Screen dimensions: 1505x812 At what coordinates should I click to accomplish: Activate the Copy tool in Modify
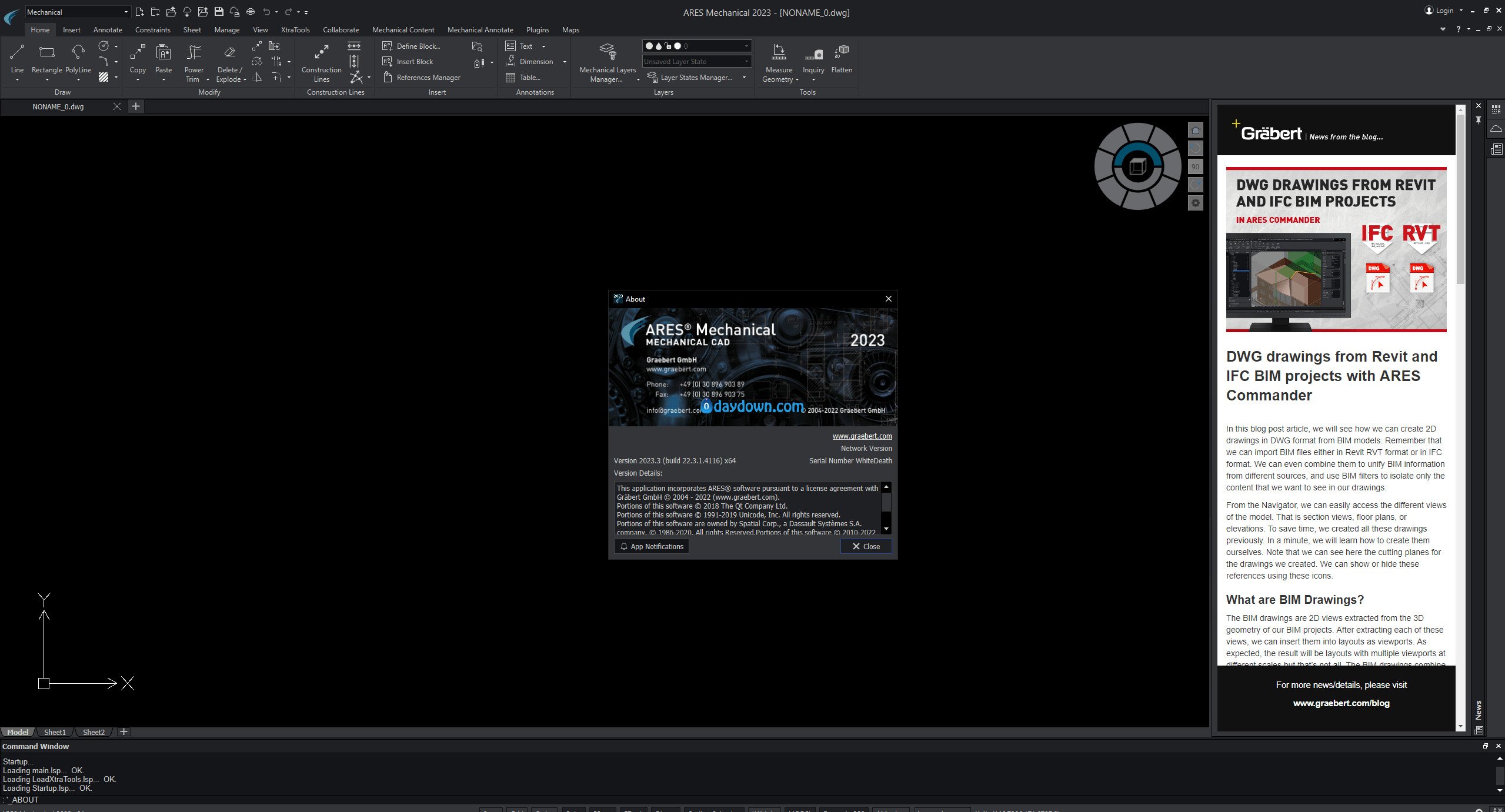[x=138, y=58]
